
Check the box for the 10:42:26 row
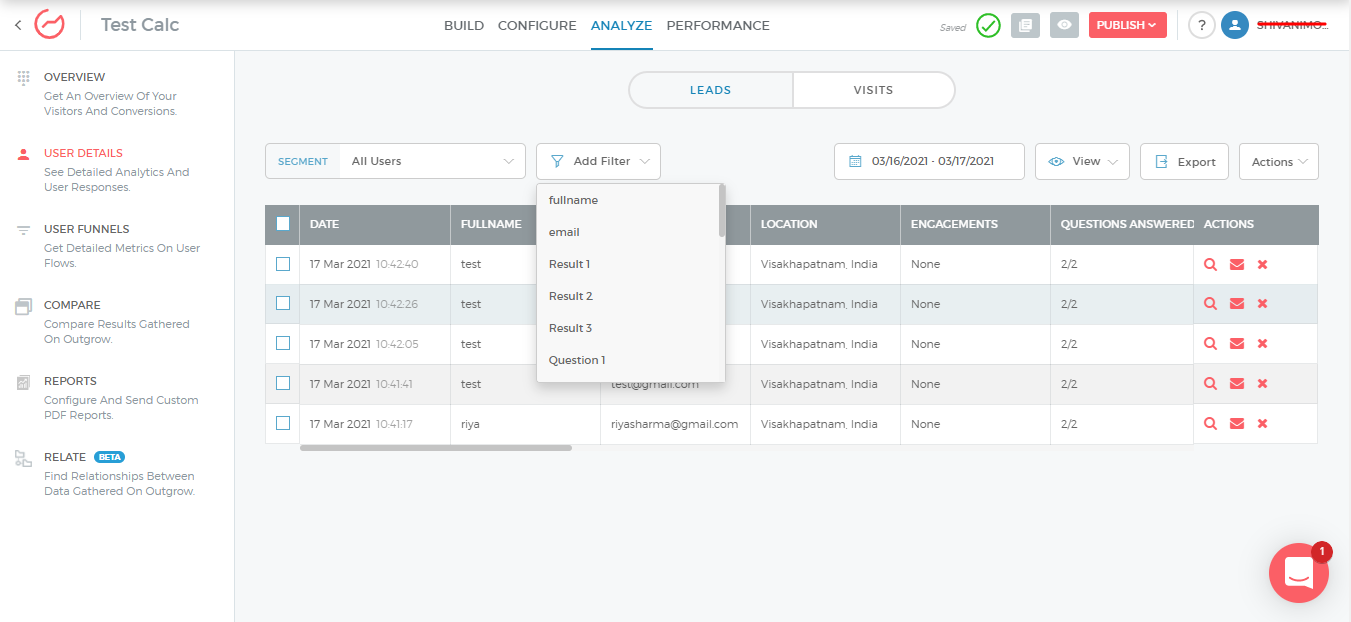coord(283,303)
